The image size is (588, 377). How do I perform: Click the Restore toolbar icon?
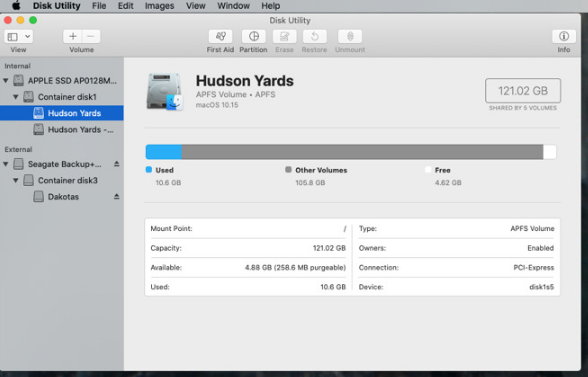315,36
